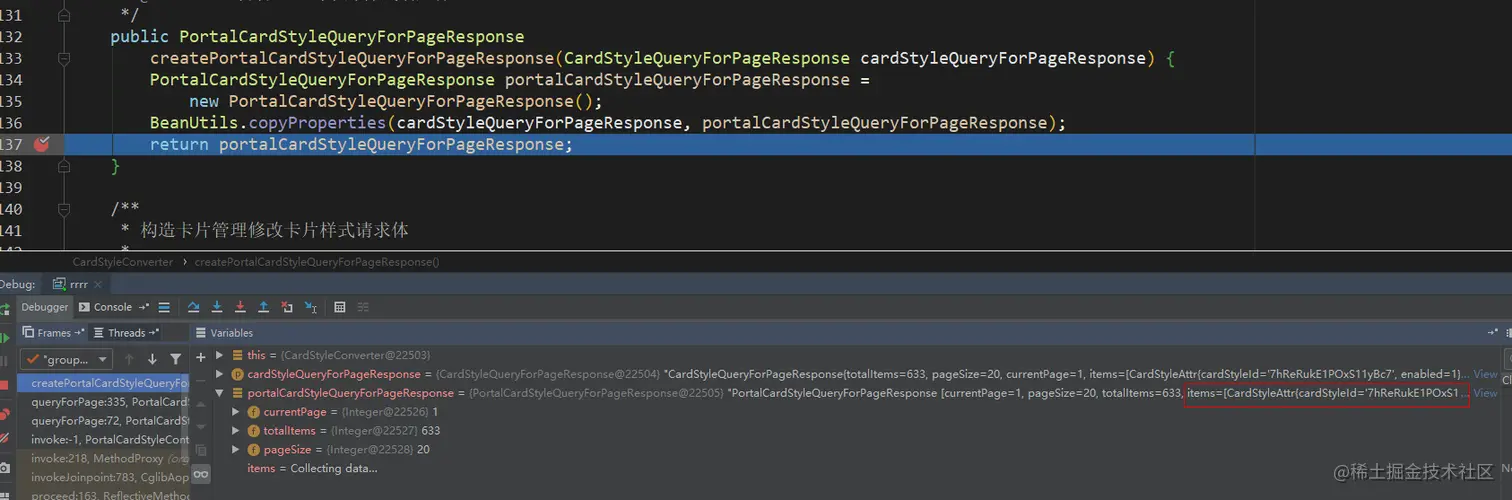
Task: Collapse portalCardStyleQueryForPageResponse variable node
Action: 220,393
